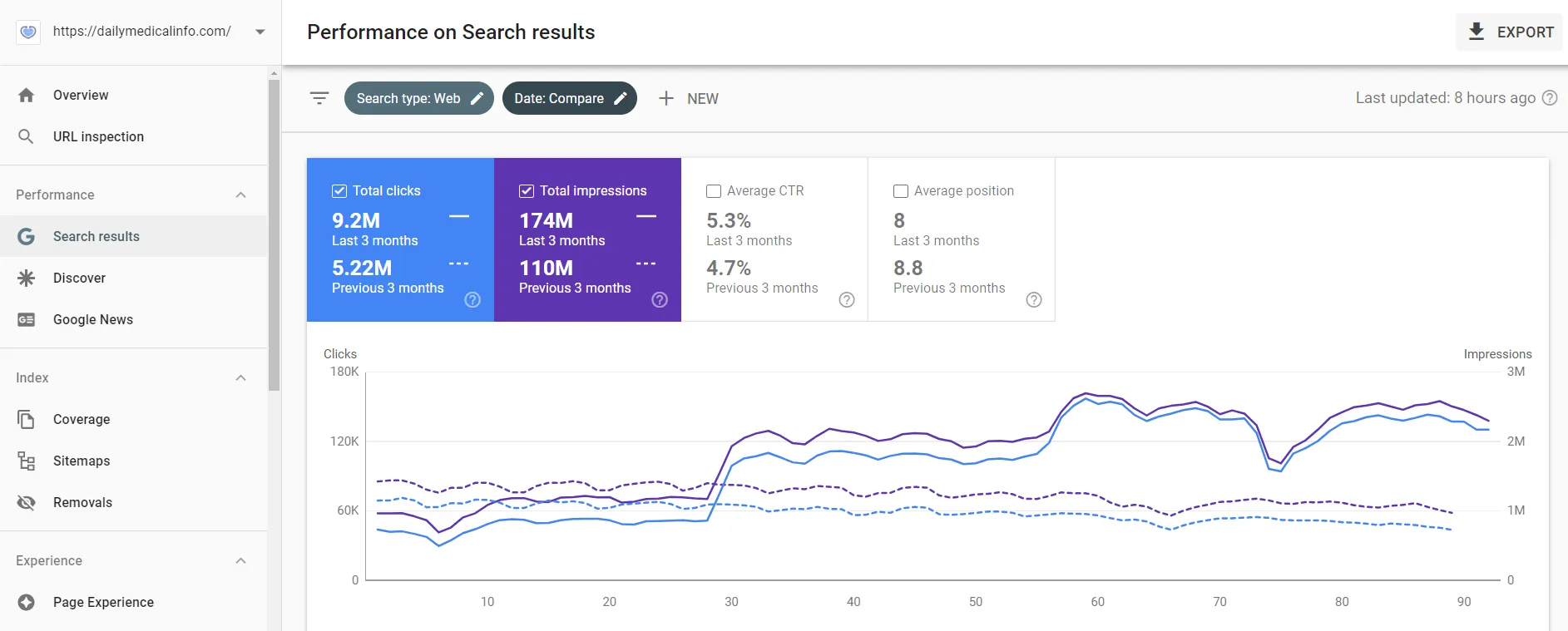Select Search results in the sidebar
This screenshot has width=1568, height=631.
point(133,236)
